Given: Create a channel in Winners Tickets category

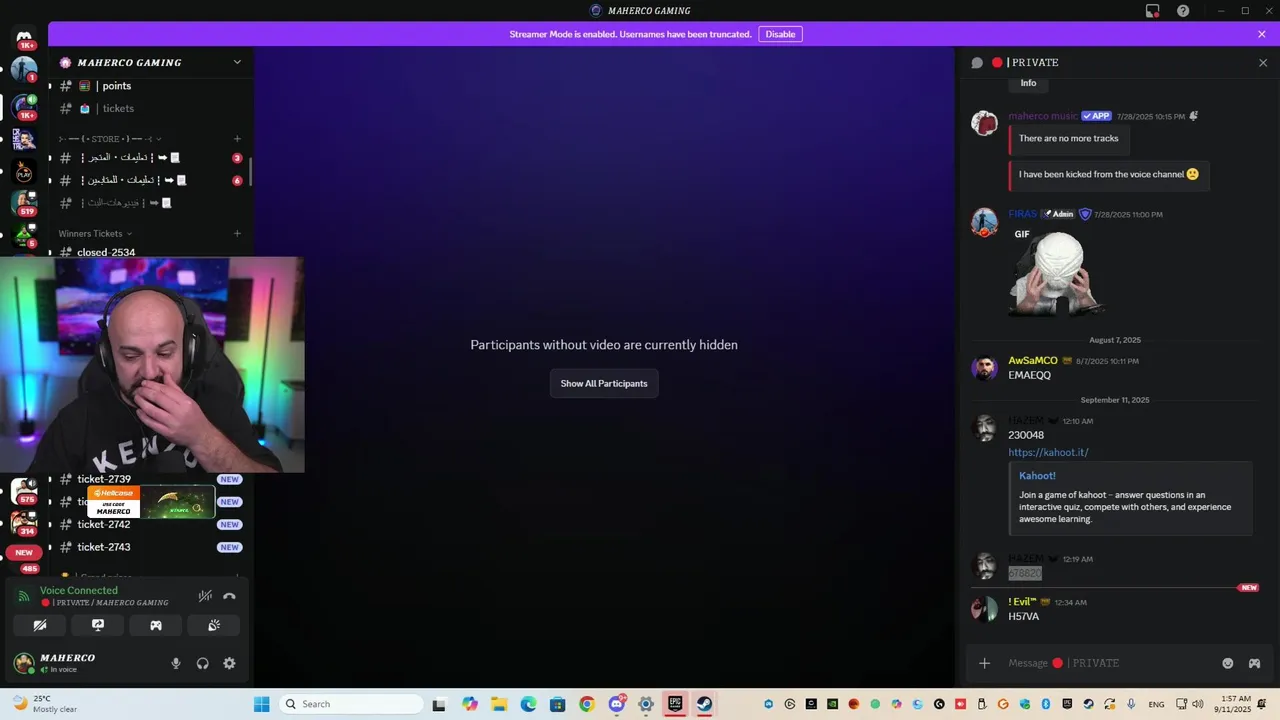Looking at the screenshot, I should click(x=237, y=233).
